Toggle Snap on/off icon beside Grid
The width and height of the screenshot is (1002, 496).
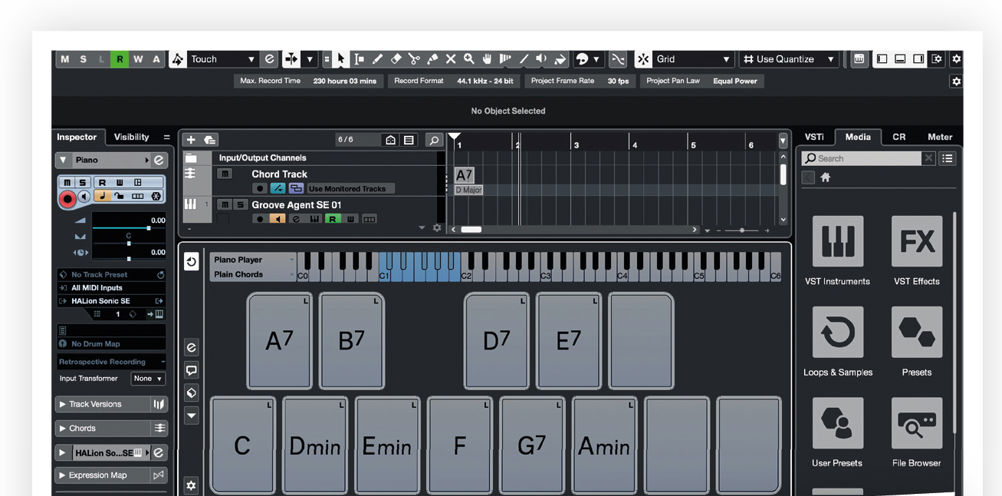pos(643,59)
